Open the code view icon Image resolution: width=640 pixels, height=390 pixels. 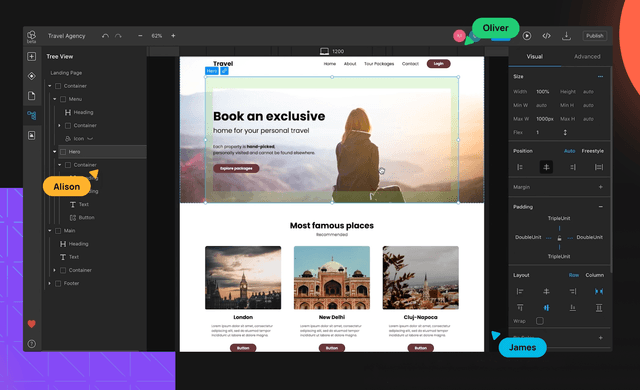pos(547,36)
